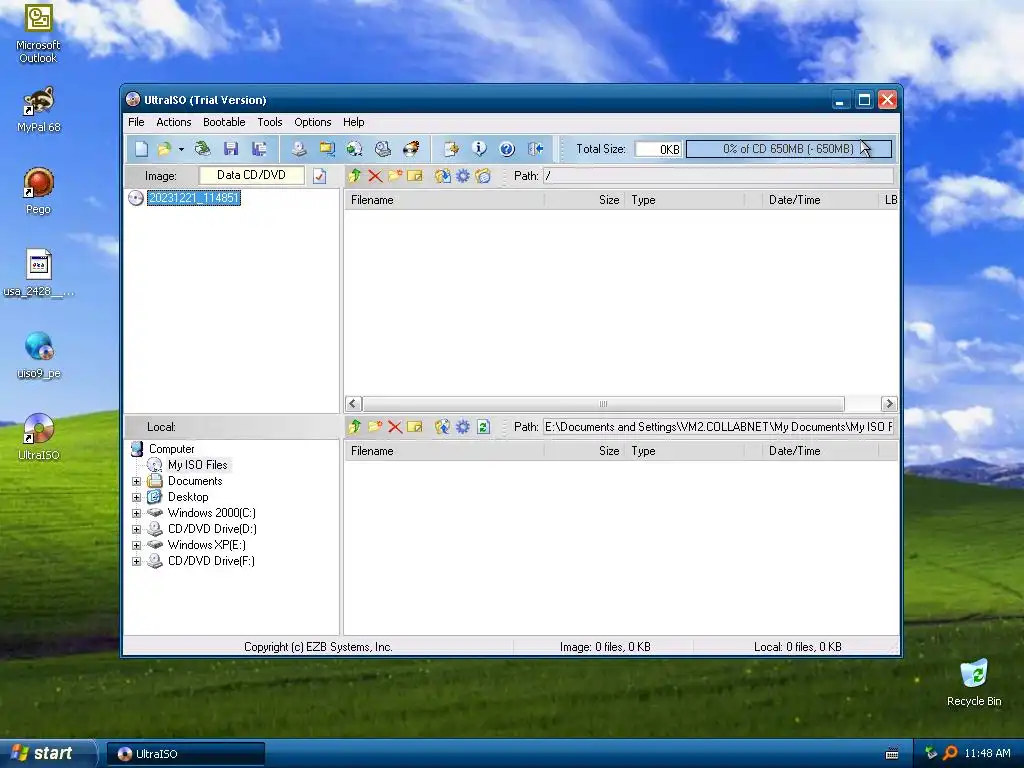Expand the CD/DVD Drive(D:) tree node

point(136,530)
